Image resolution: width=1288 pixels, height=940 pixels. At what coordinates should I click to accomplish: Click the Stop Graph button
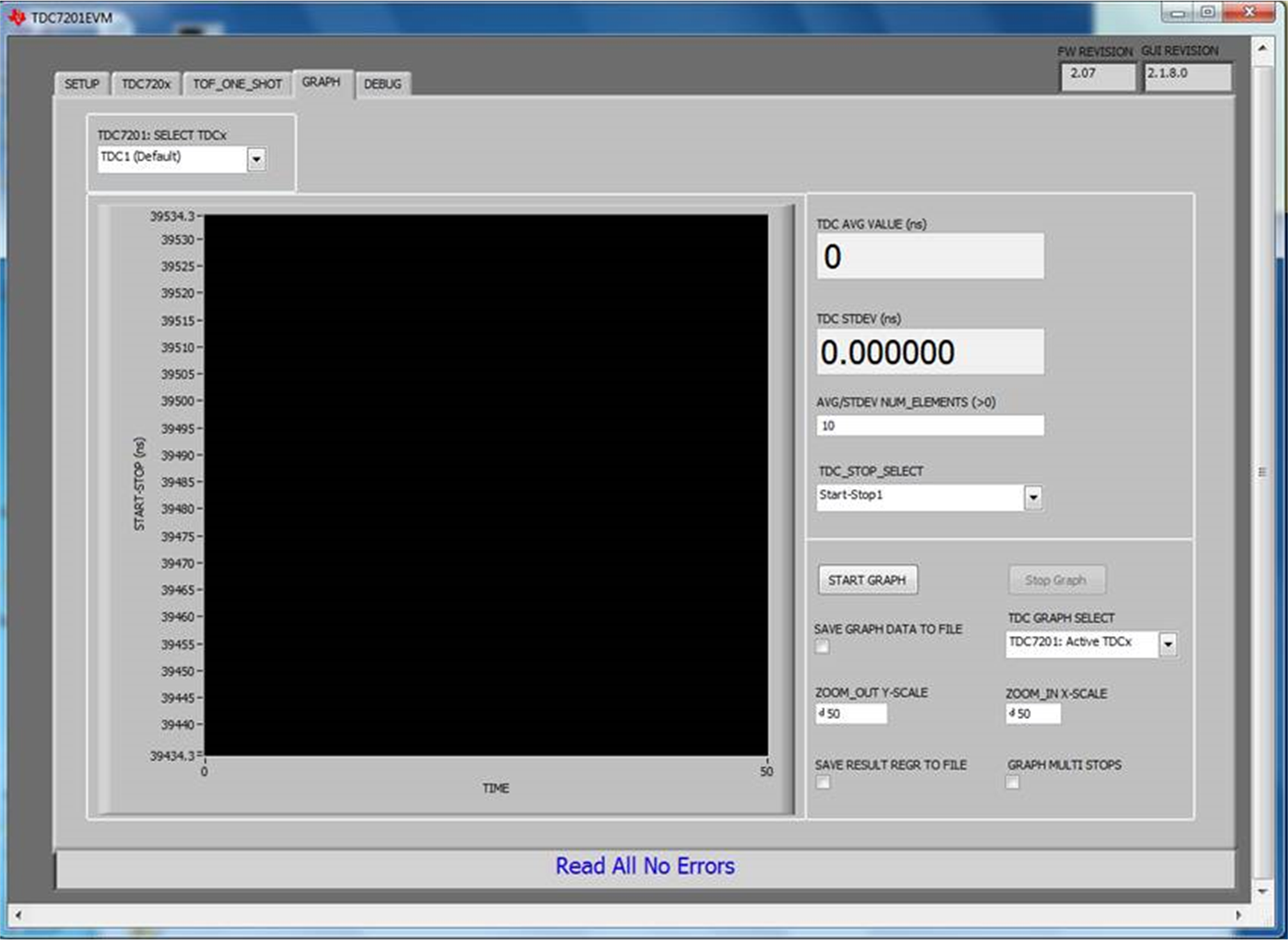(x=1056, y=579)
